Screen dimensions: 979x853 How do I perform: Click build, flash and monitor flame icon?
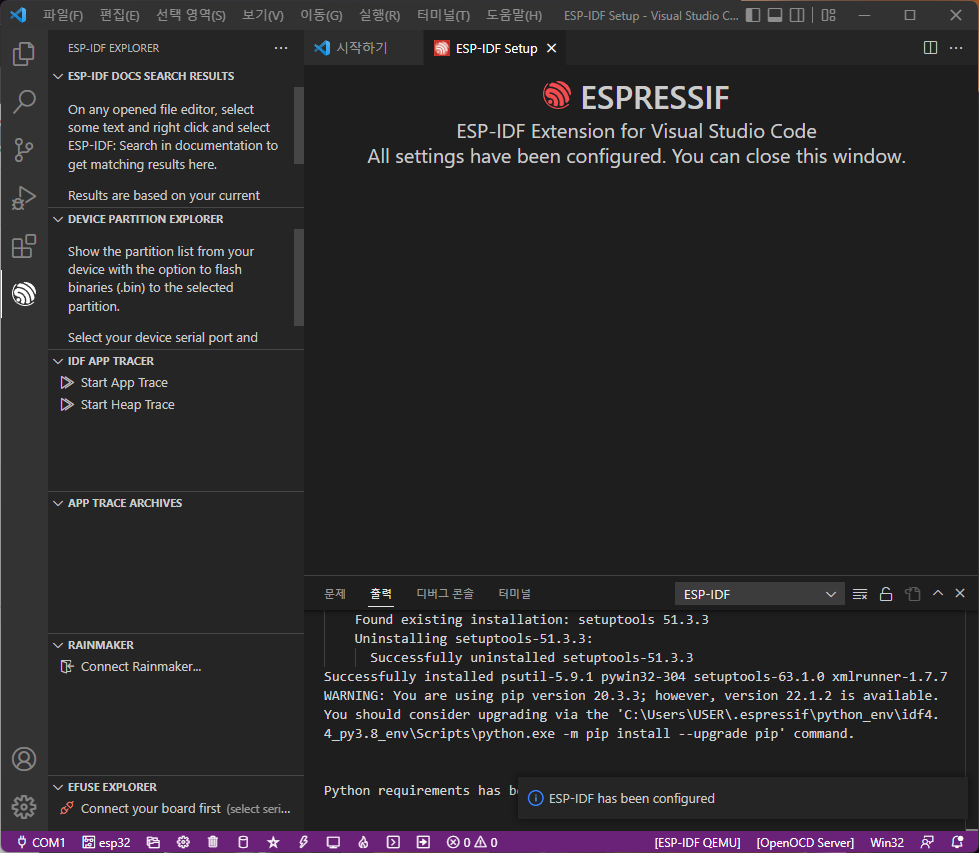click(x=363, y=842)
